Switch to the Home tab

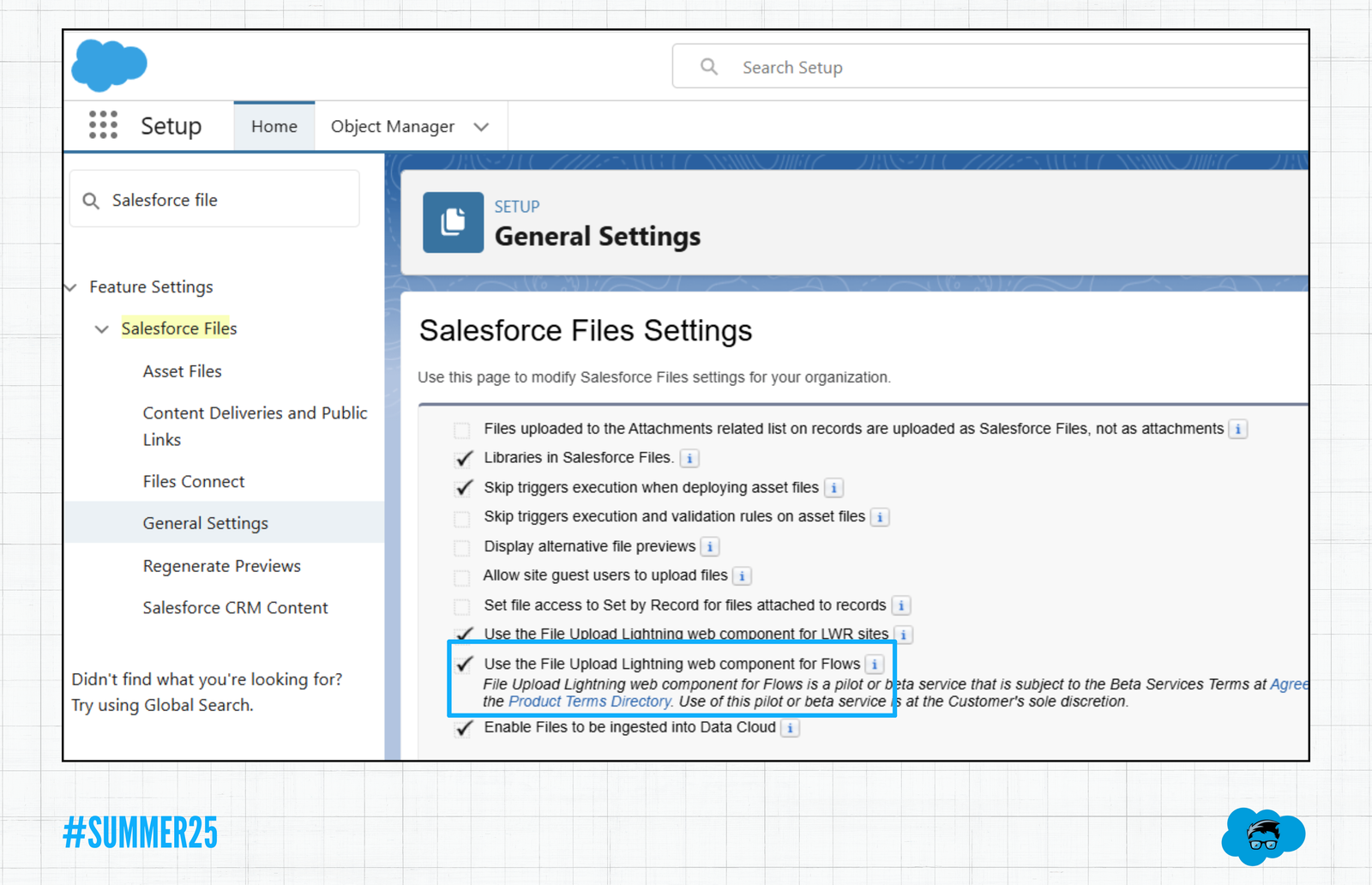click(274, 127)
